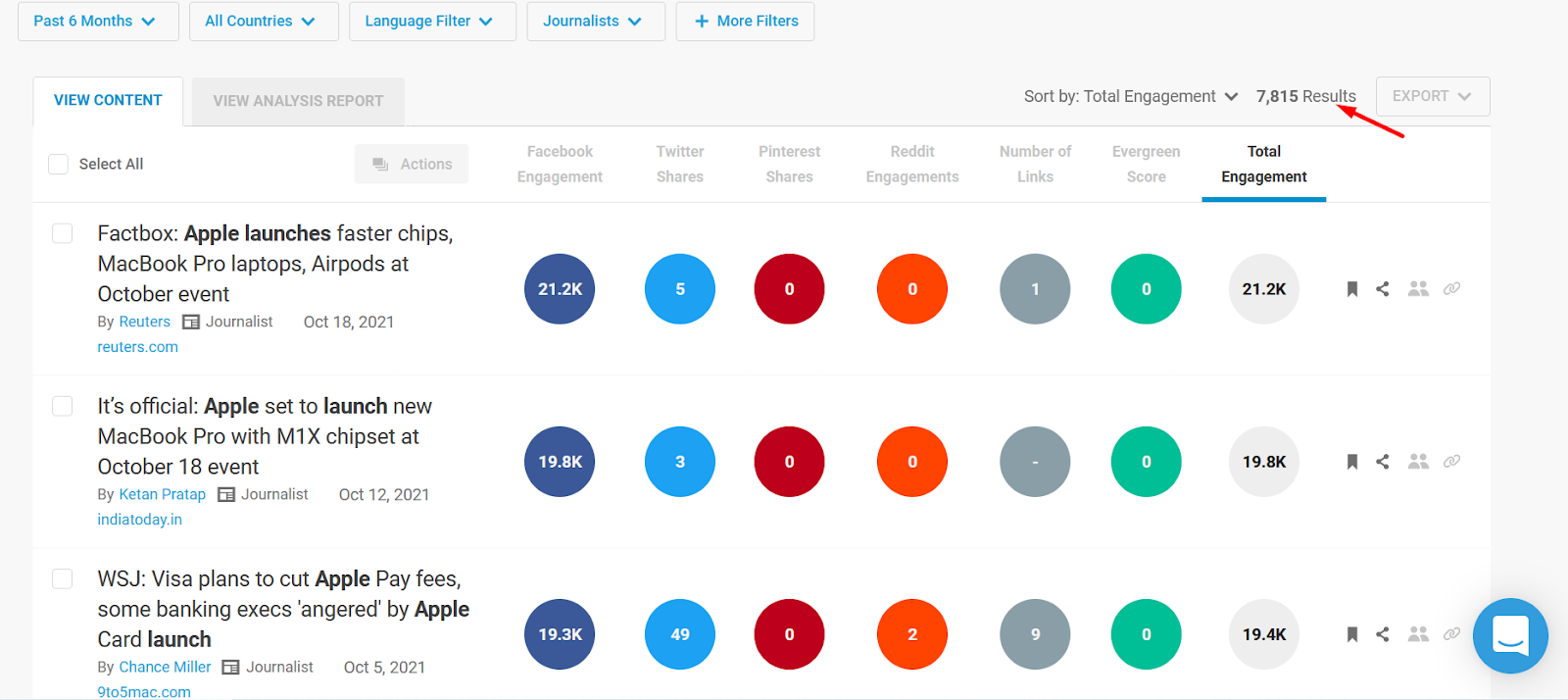Click the Oct 5, 2021 date
Screen dimensions: 1568x700
(384, 668)
